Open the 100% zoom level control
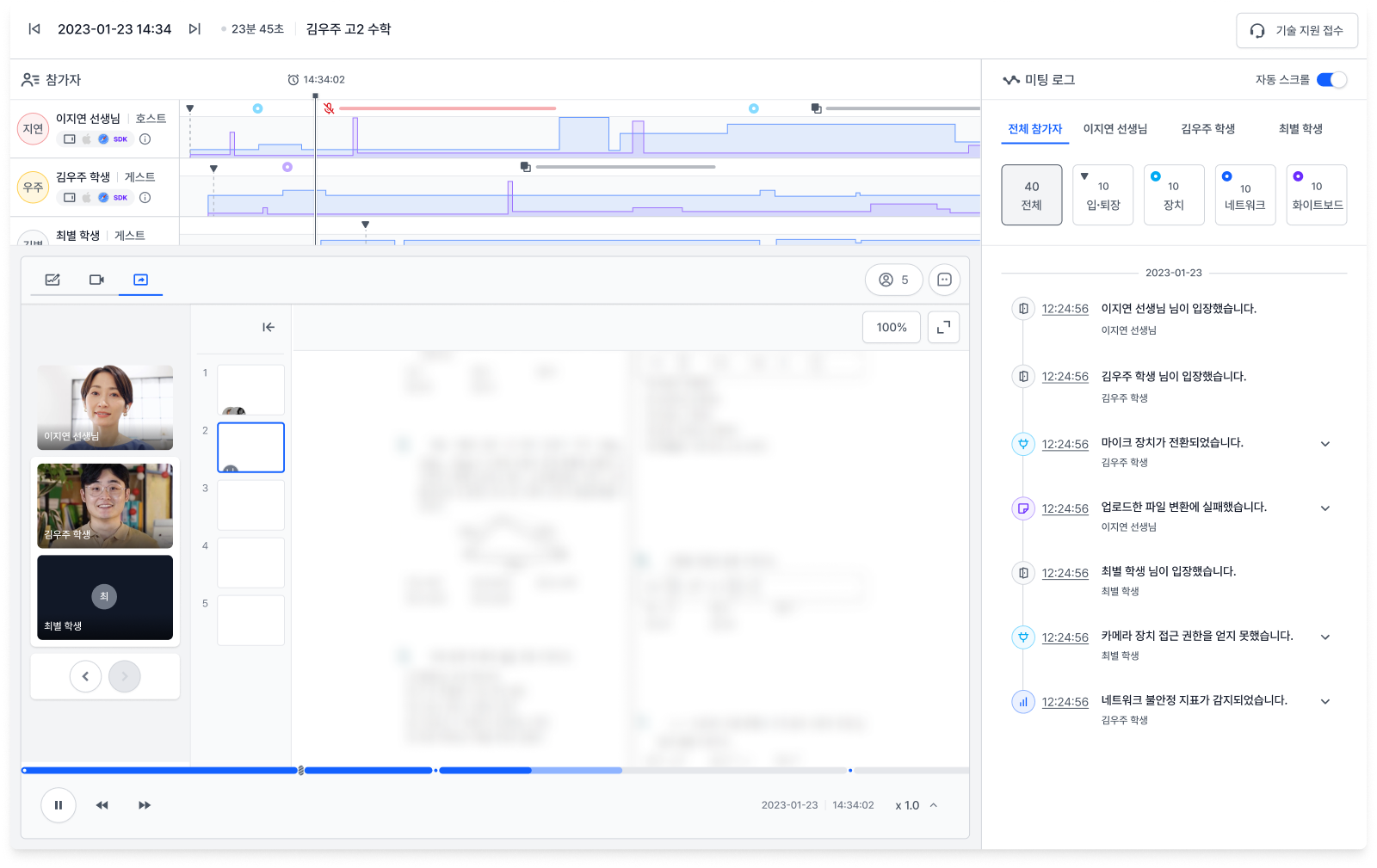The image size is (1377, 868). [x=892, y=327]
